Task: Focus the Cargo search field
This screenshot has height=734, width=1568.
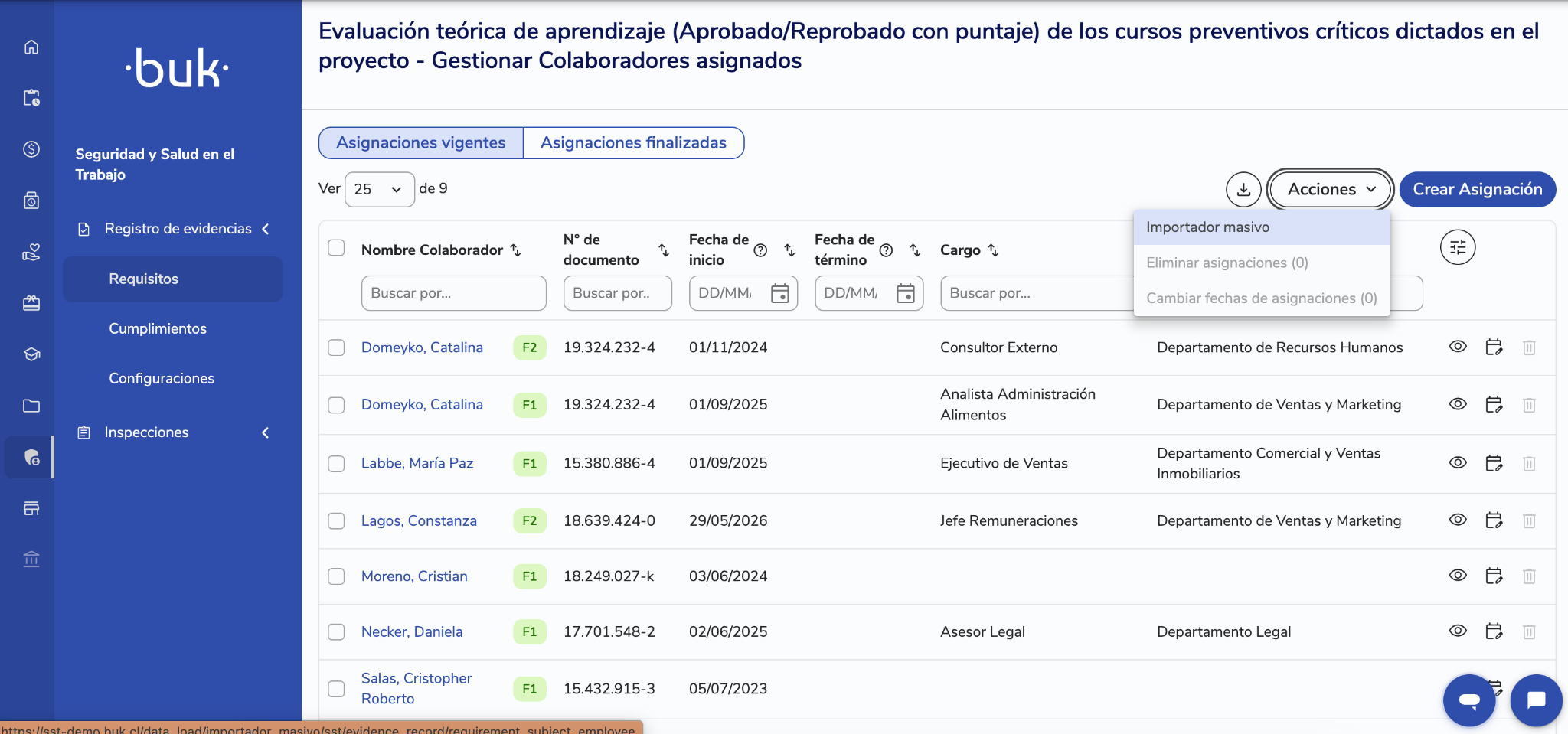Action: 1037,293
